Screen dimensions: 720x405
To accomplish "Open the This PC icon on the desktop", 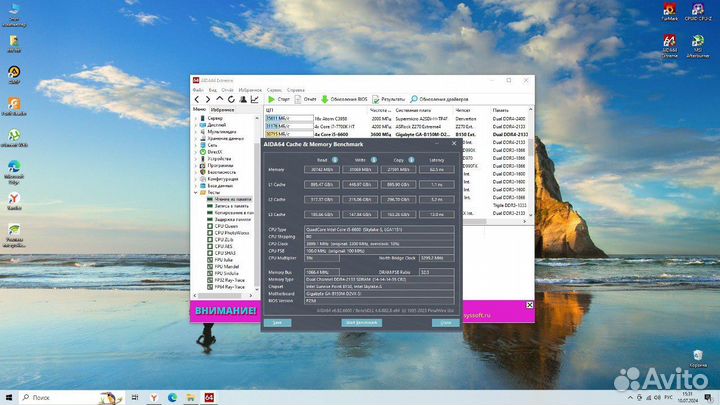I will coord(14,15).
